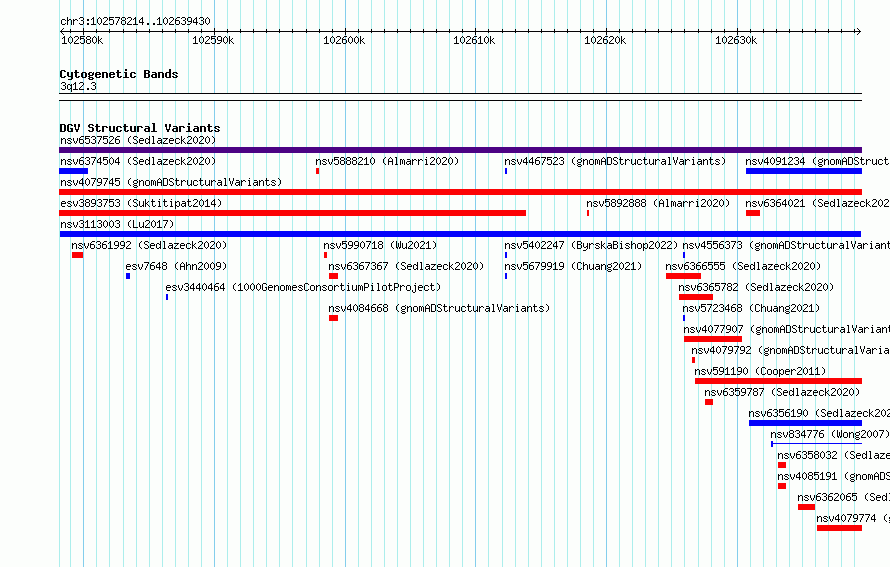Click nsv6364021 variant label
Screen dimensions: 890x567
coord(817,203)
